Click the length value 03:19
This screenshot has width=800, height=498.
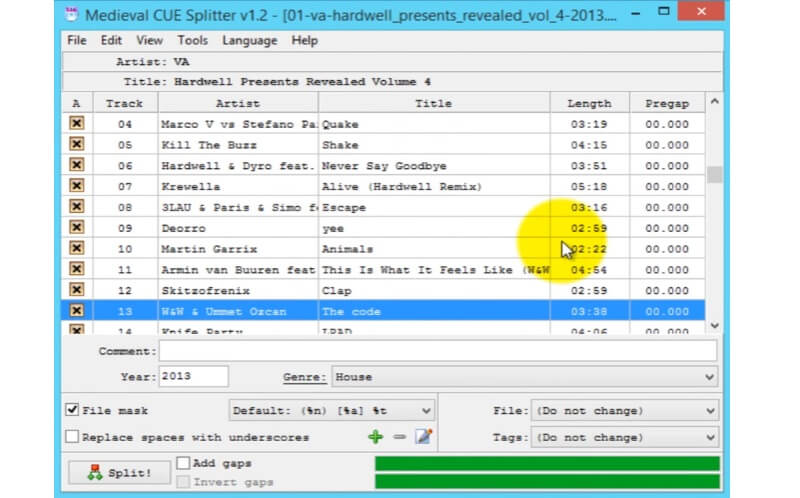tap(589, 124)
